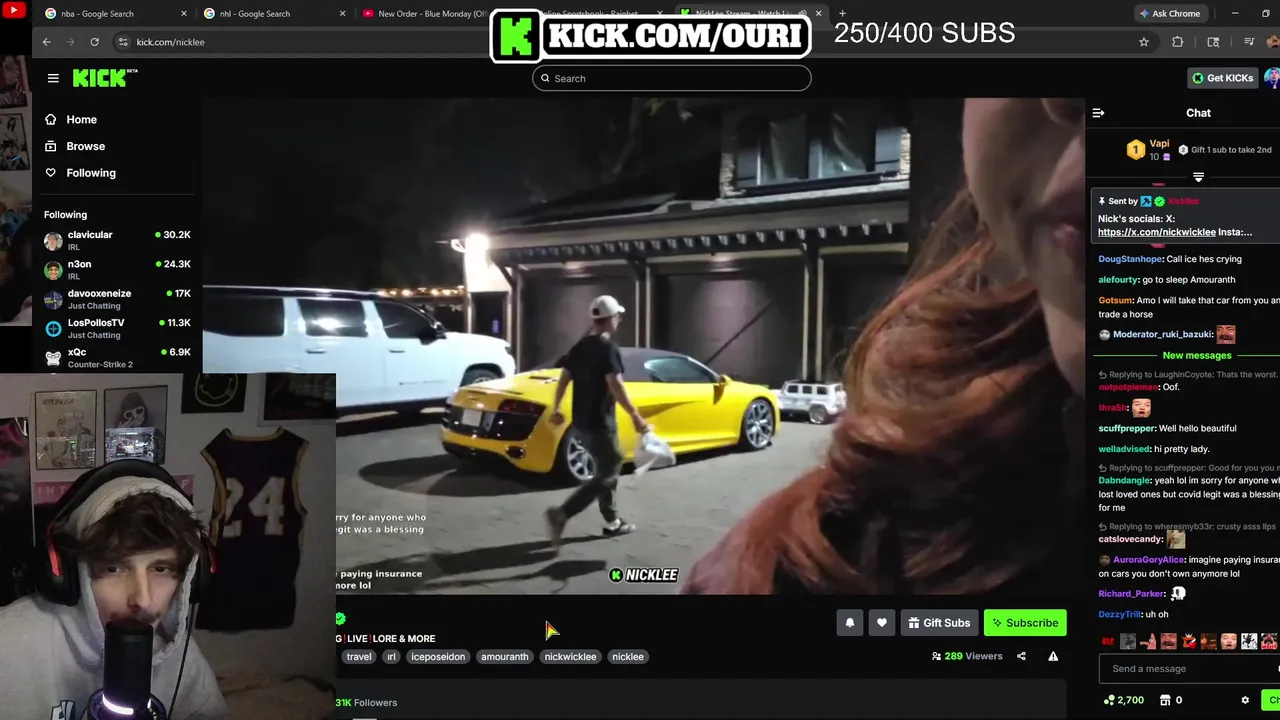Subscribe to the channel

(x=1025, y=623)
